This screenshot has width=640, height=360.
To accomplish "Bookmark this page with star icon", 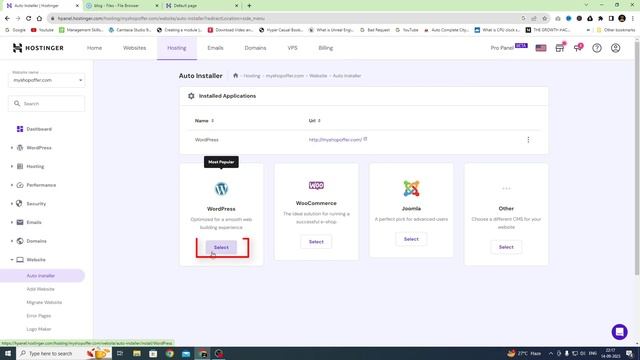I will click(x=544, y=18).
